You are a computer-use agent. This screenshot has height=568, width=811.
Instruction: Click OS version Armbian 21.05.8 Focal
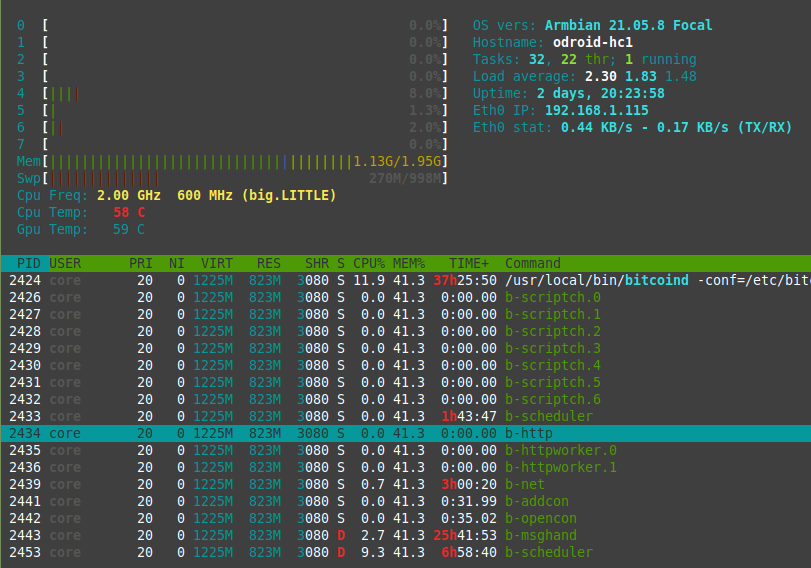click(628, 25)
